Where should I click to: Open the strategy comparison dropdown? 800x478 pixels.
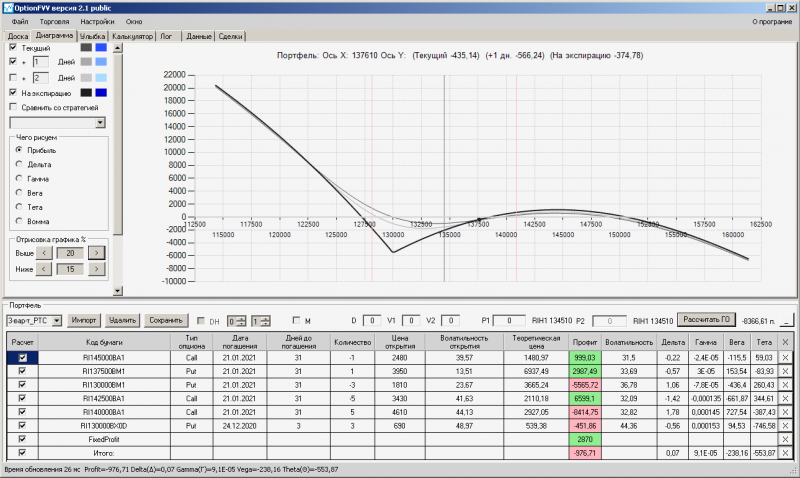tap(100, 122)
